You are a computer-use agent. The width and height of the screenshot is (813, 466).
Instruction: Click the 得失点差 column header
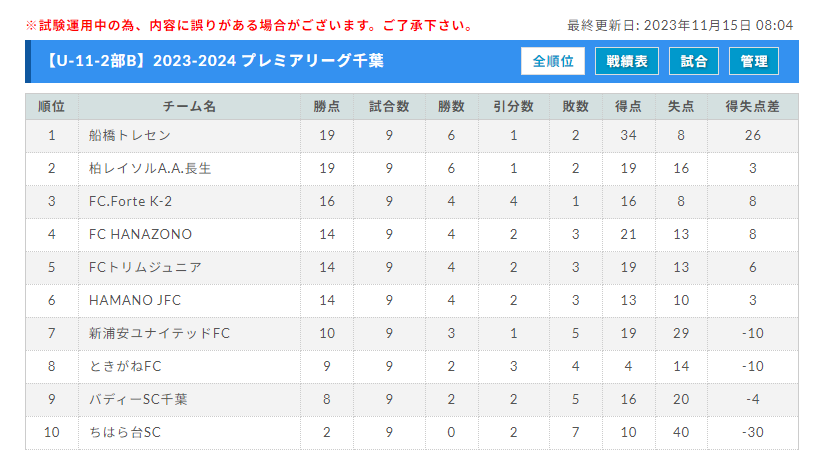(753, 107)
